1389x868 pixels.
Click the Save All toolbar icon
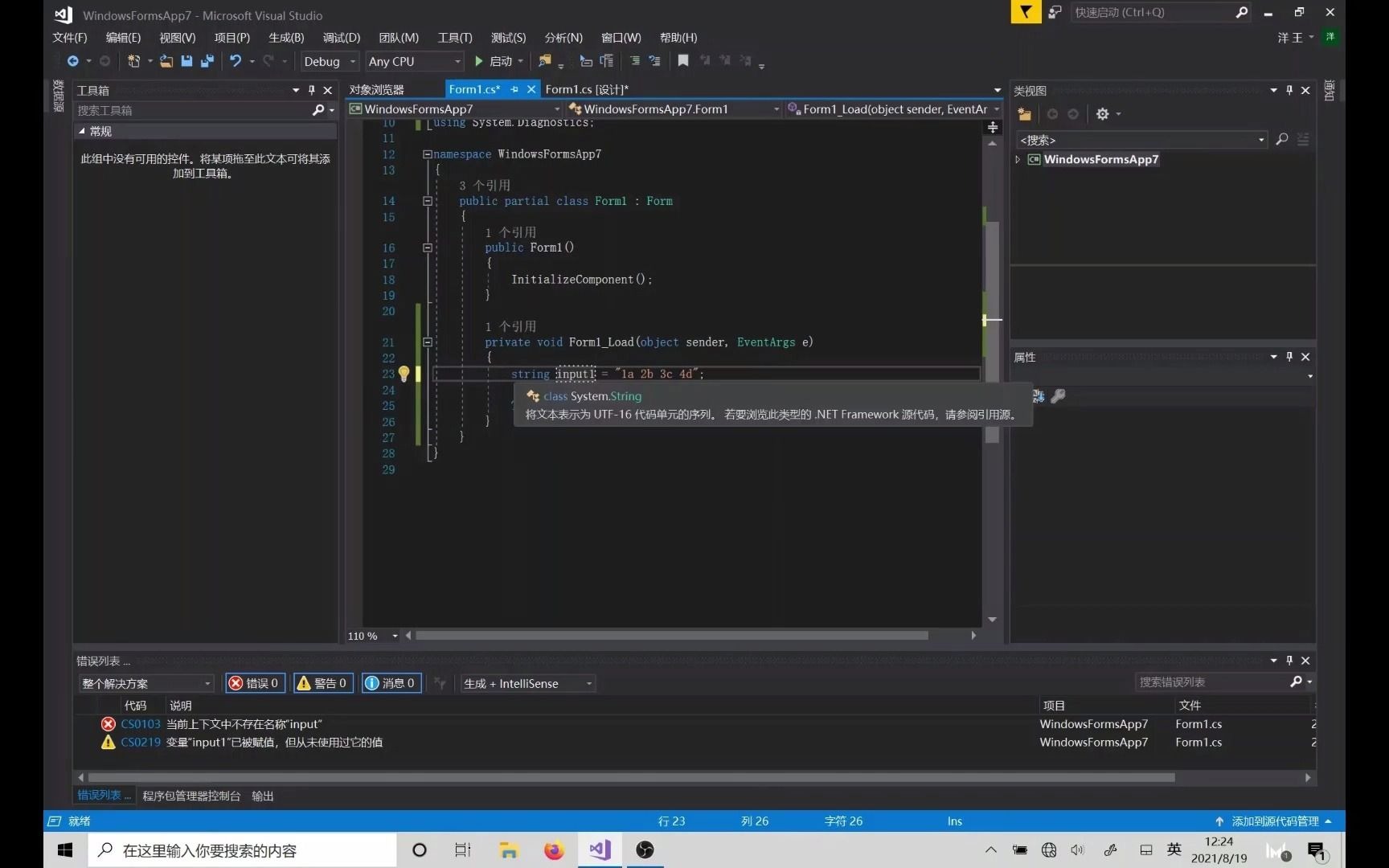(x=209, y=62)
